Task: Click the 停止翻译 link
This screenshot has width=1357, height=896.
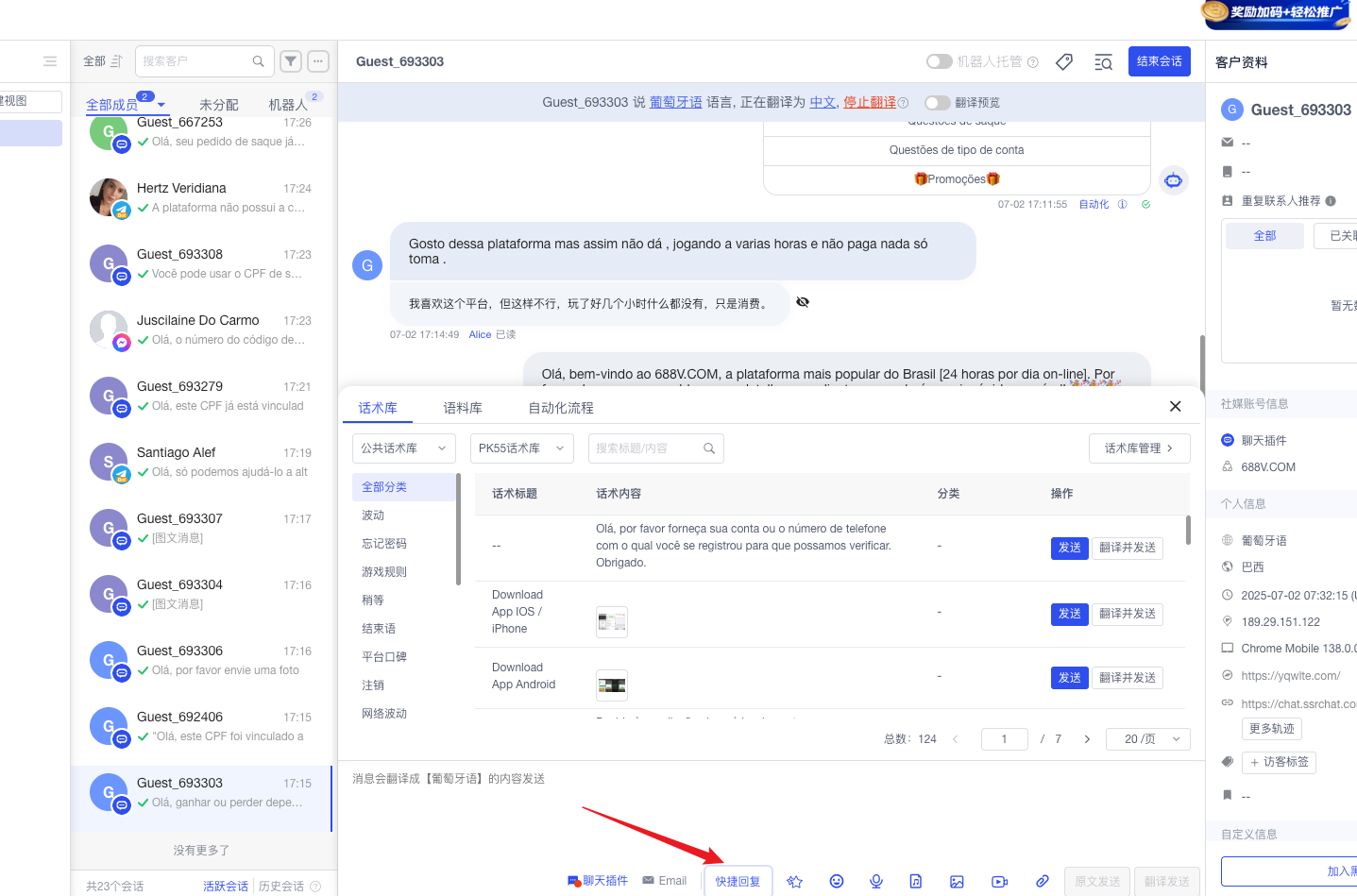Action: click(x=870, y=103)
